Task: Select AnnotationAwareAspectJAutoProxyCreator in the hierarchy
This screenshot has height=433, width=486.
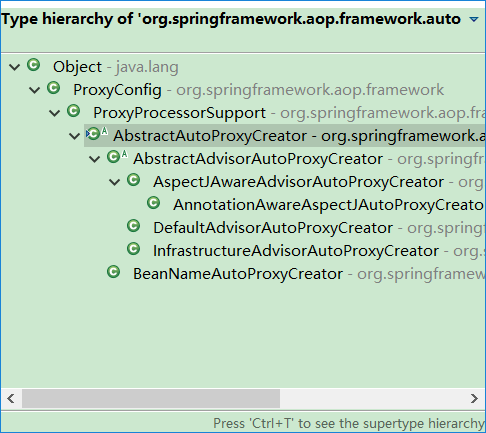Action: 328,205
